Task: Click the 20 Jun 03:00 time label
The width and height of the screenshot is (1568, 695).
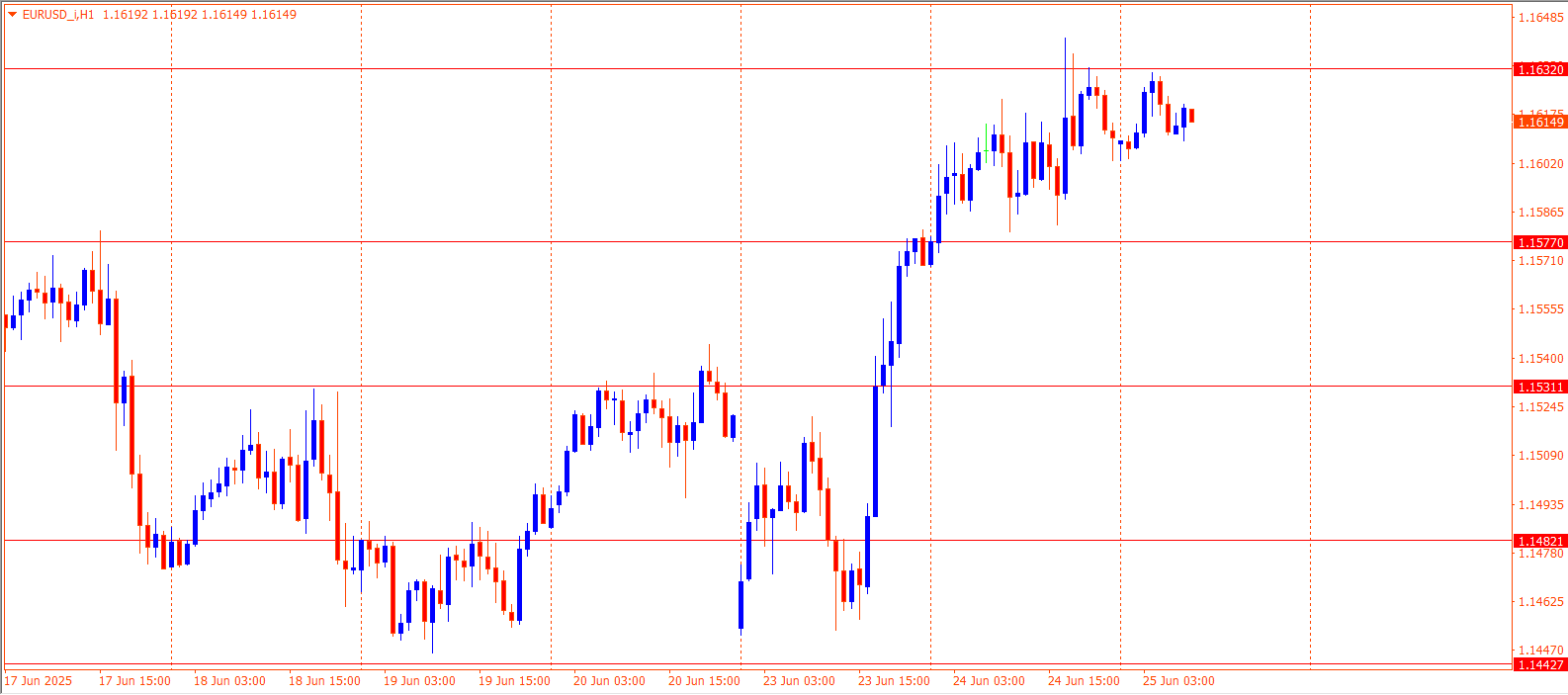Action: [609, 681]
